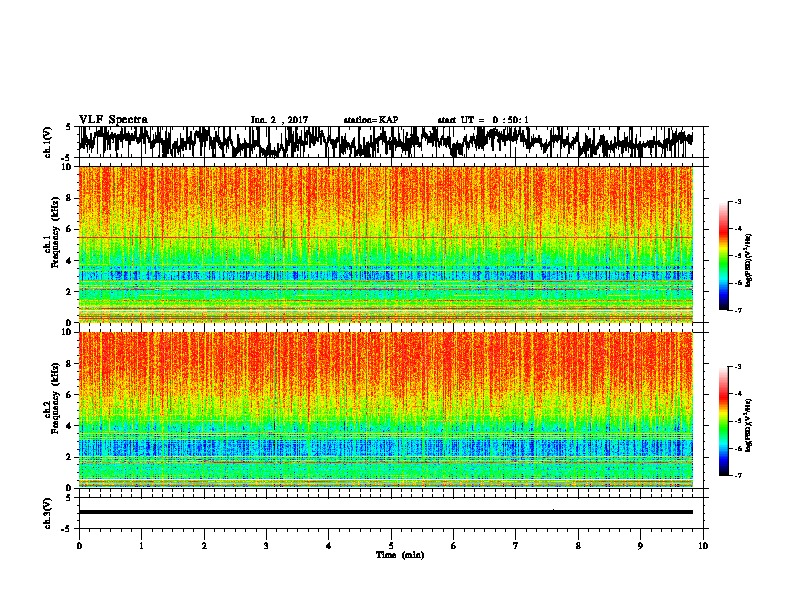Viewport: 792px width, 612px height.
Task: Click time axis tick label "0"
Action: coord(79,546)
